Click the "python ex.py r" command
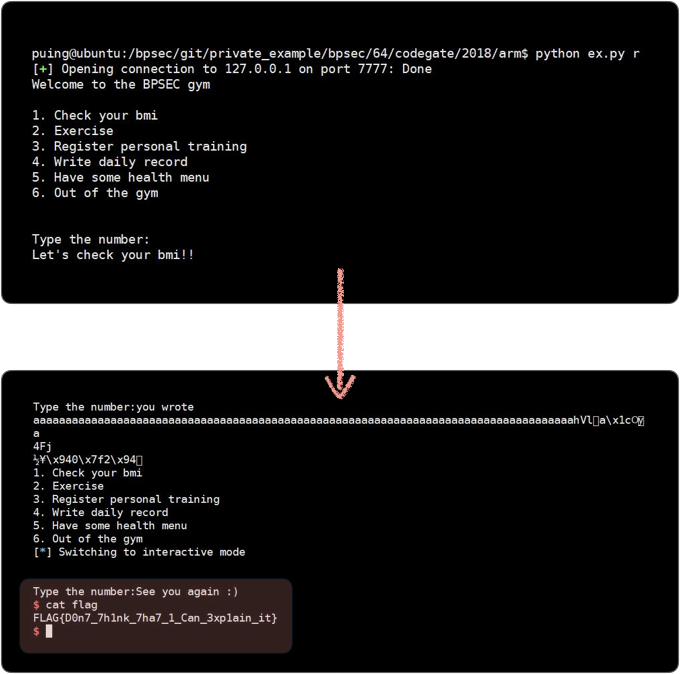680x674 pixels. tap(587, 53)
